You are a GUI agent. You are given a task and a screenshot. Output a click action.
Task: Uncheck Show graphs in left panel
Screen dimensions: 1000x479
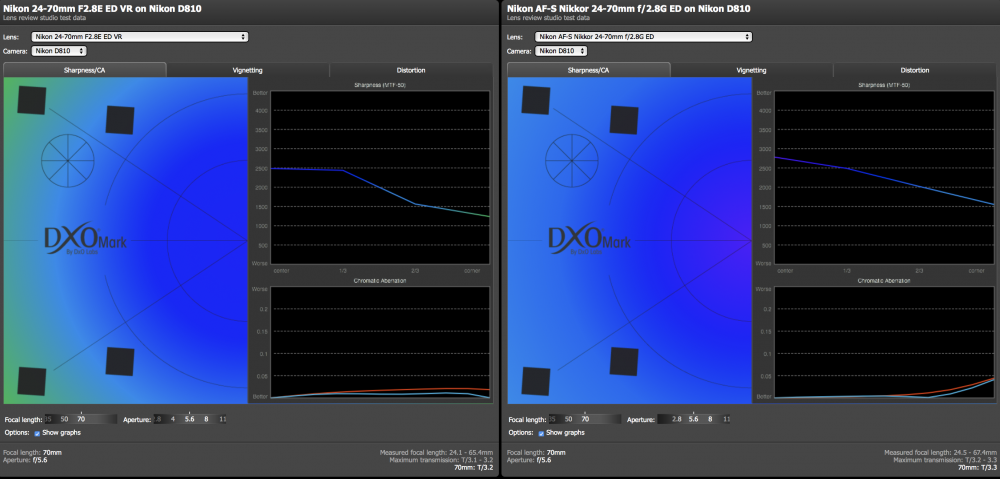(37, 433)
